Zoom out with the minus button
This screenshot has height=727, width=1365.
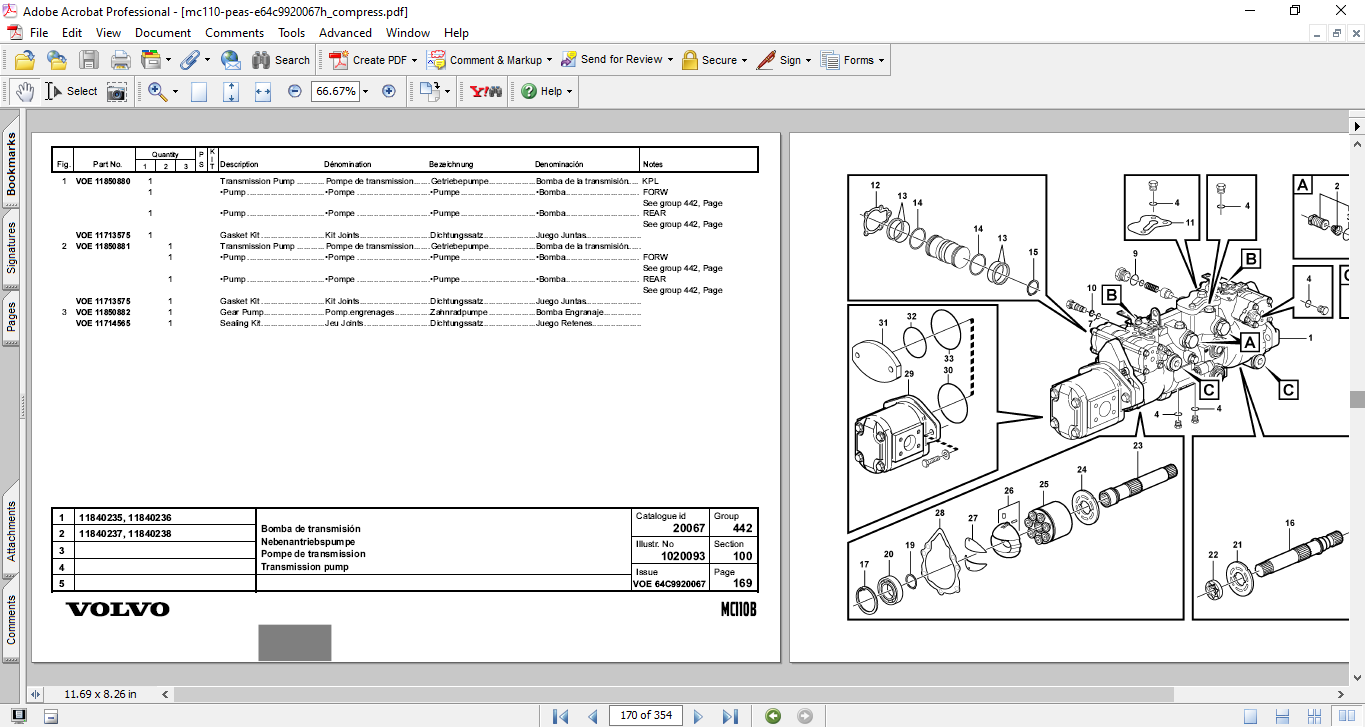pyautogui.click(x=295, y=91)
